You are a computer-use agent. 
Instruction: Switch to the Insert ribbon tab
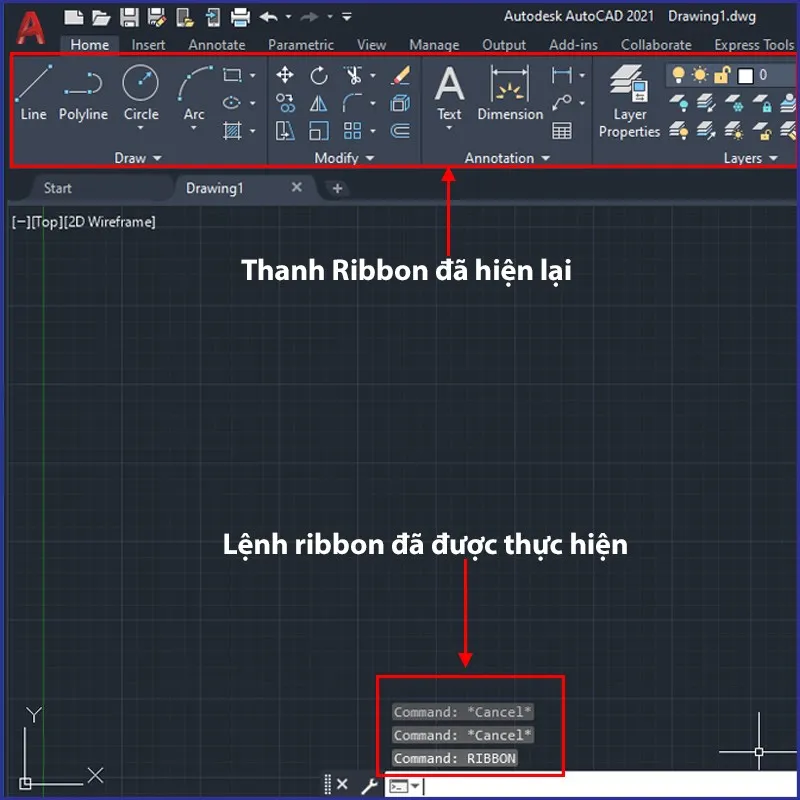pyautogui.click(x=148, y=44)
